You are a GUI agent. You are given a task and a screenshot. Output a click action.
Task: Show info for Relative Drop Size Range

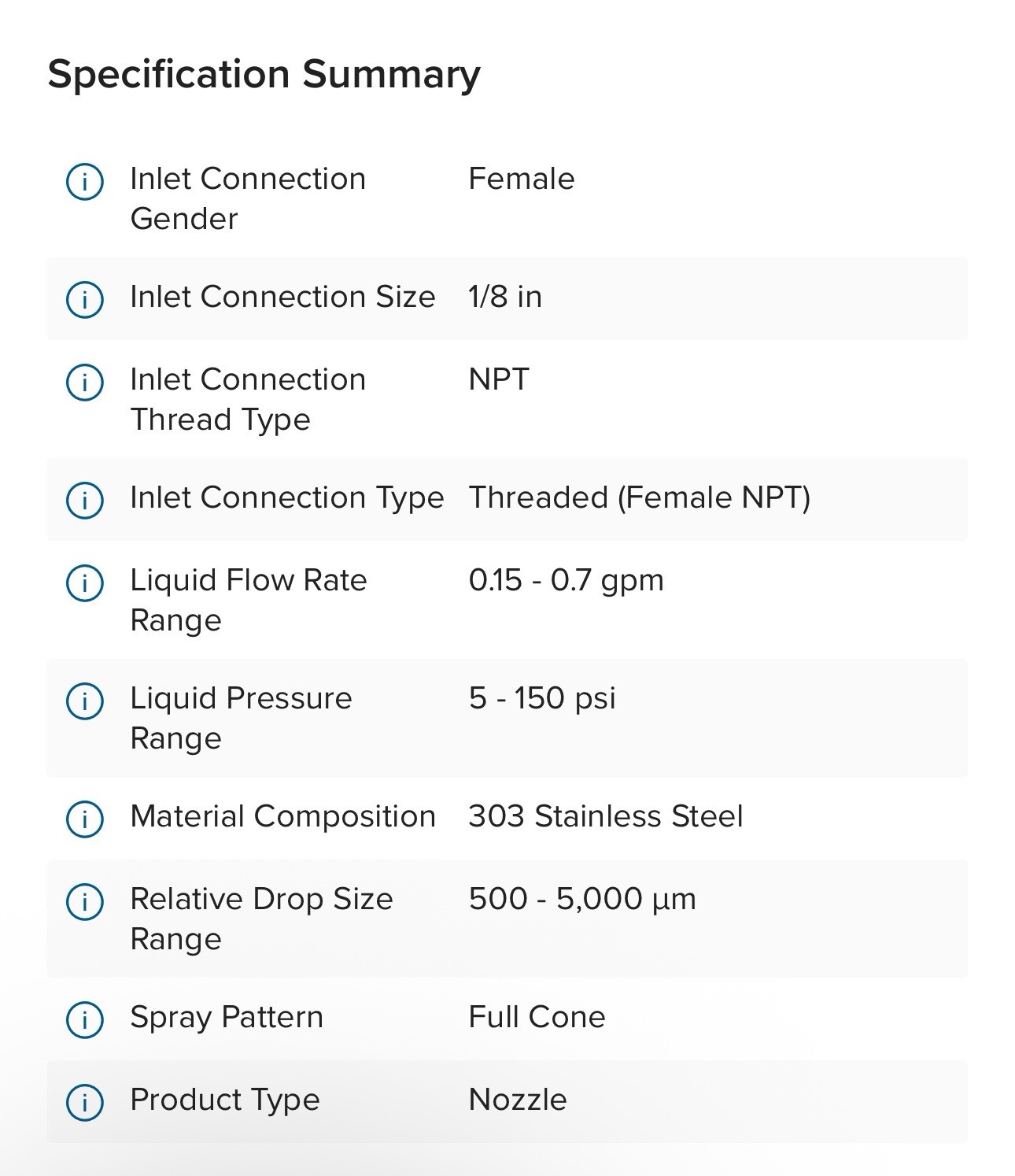click(x=84, y=901)
